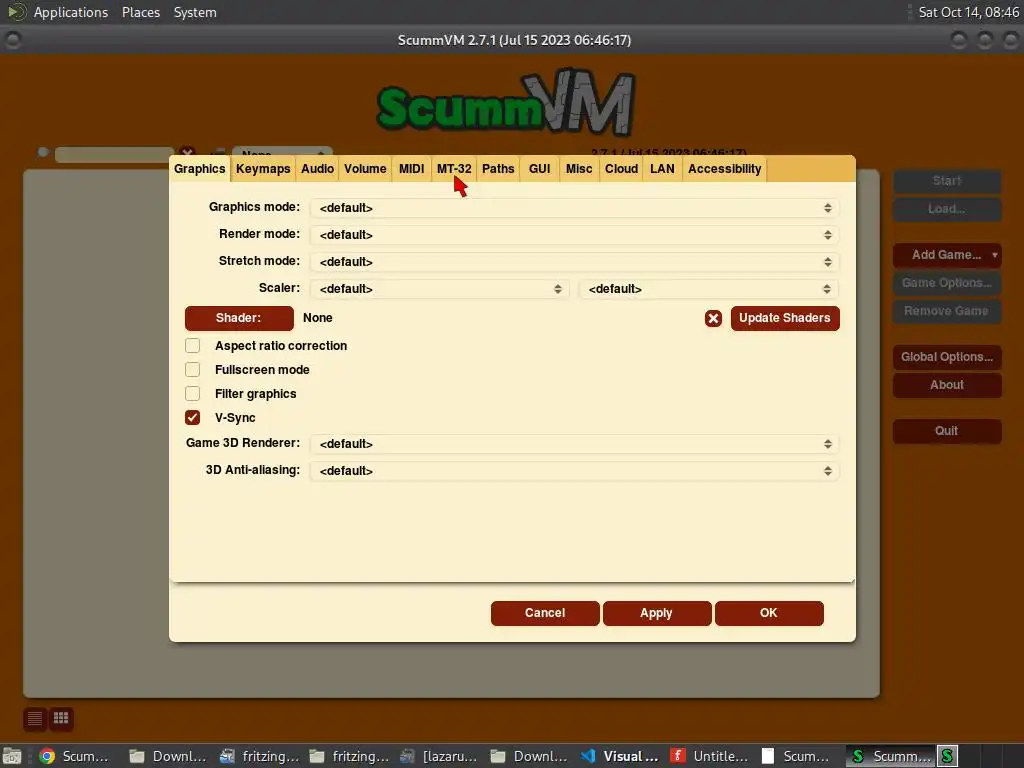Apply the option changes
This screenshot has width=1024, height=768.
coord(657,613)
